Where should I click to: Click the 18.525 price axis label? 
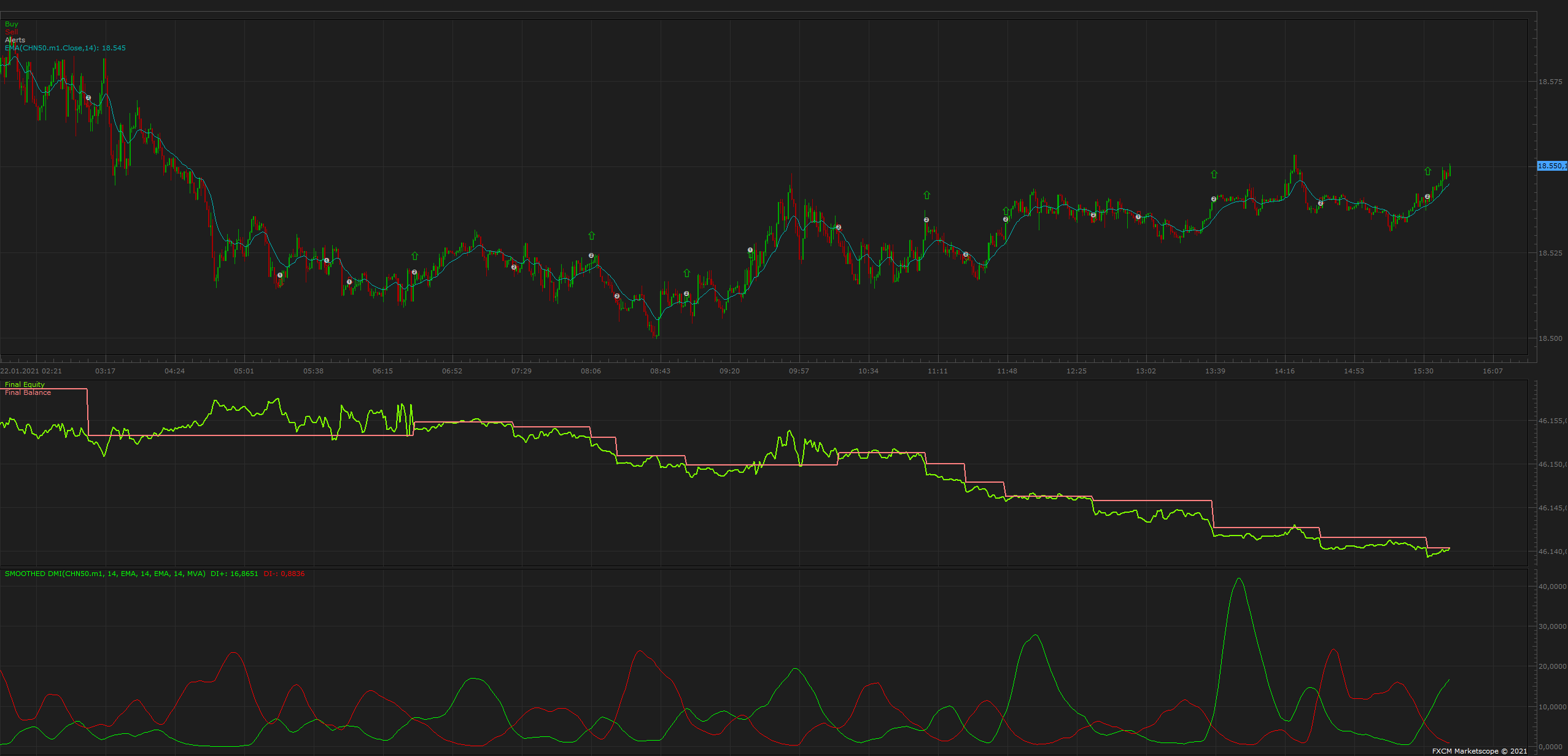1550,253
